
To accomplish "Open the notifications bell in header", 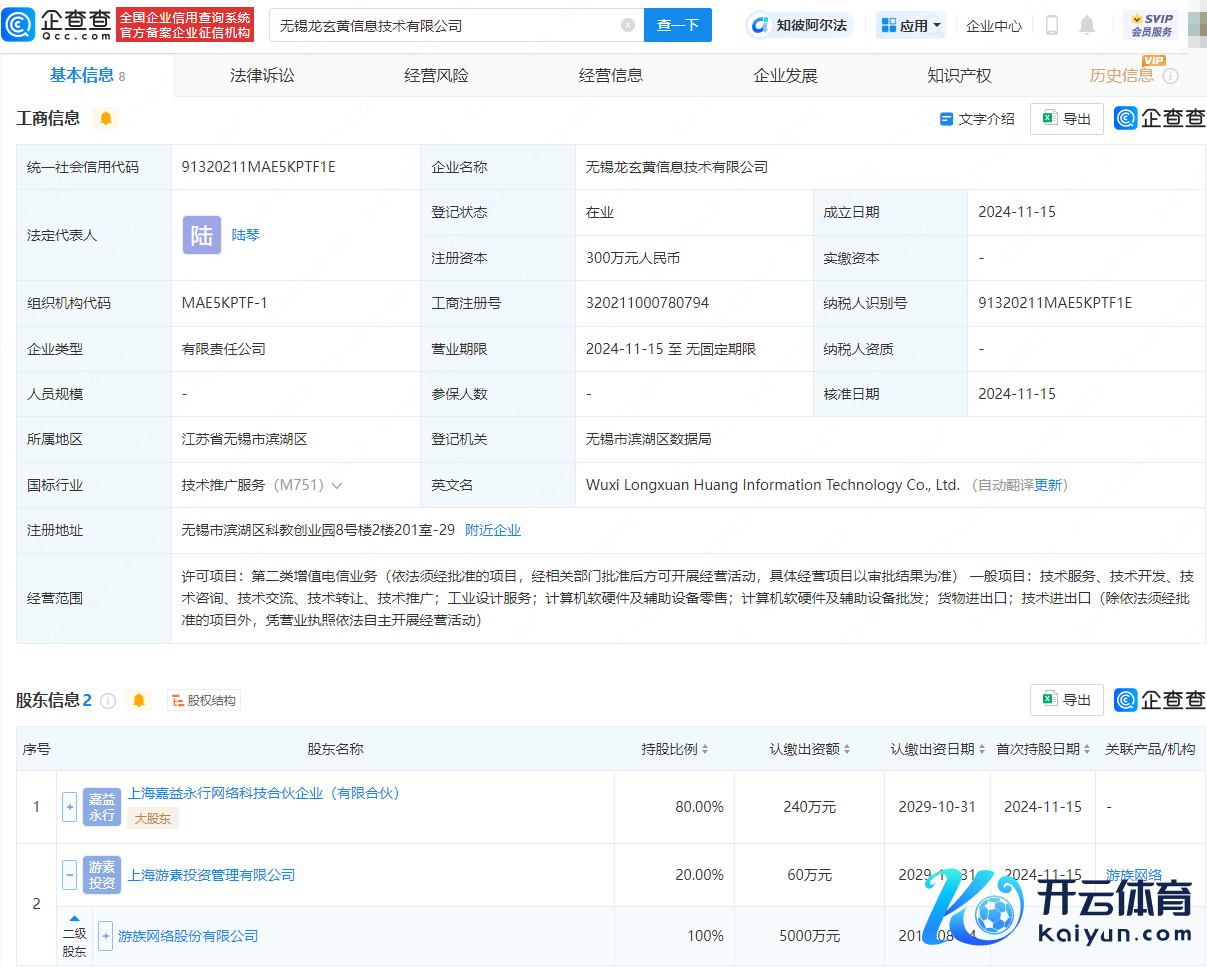I will (x=1087, y=26).
